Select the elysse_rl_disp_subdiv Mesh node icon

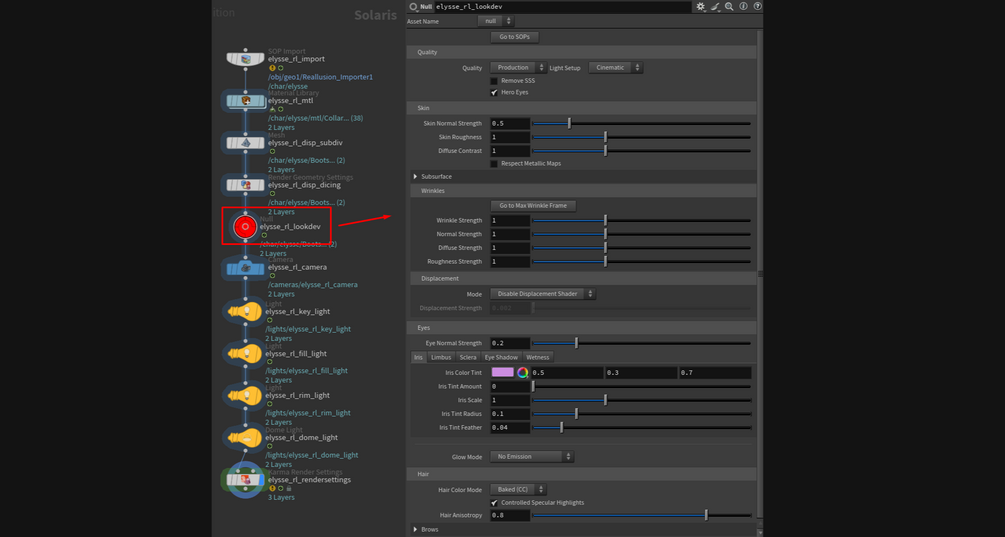(245, 143)
